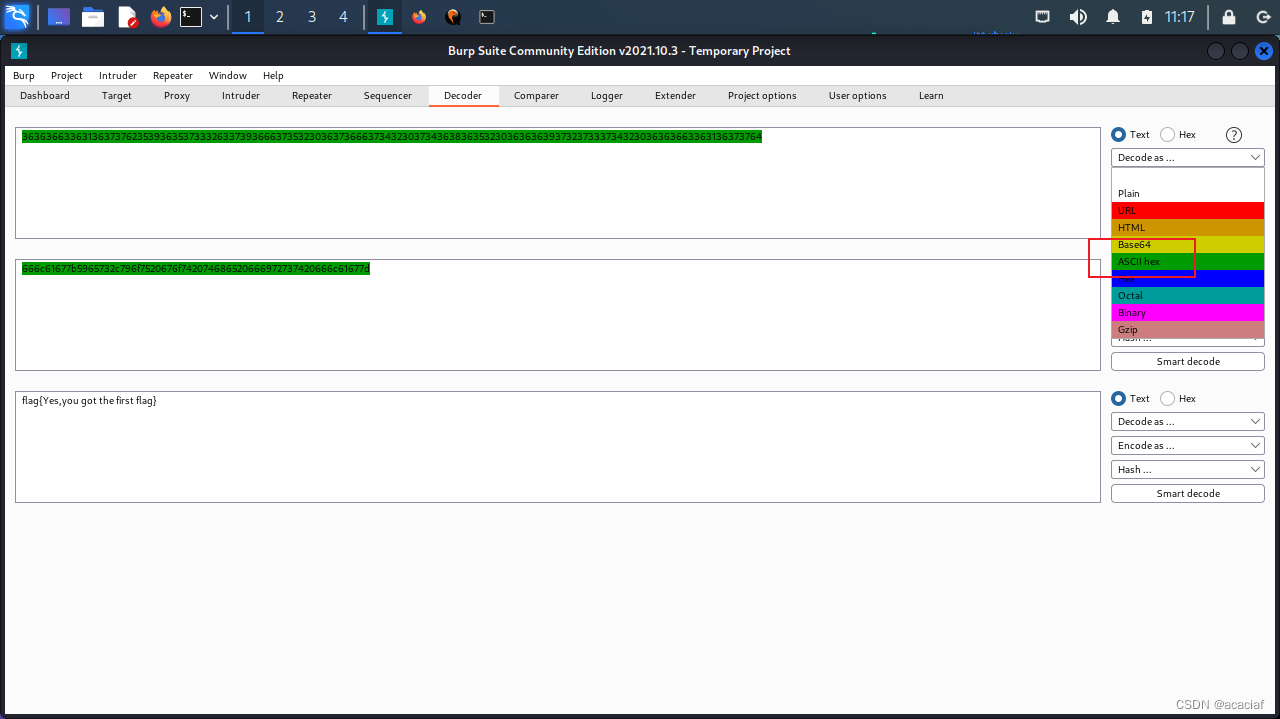The height and width of the screenshot is (719, 1280).
Task: Choose the Gzip decode option
Action: pos(1188,330)
